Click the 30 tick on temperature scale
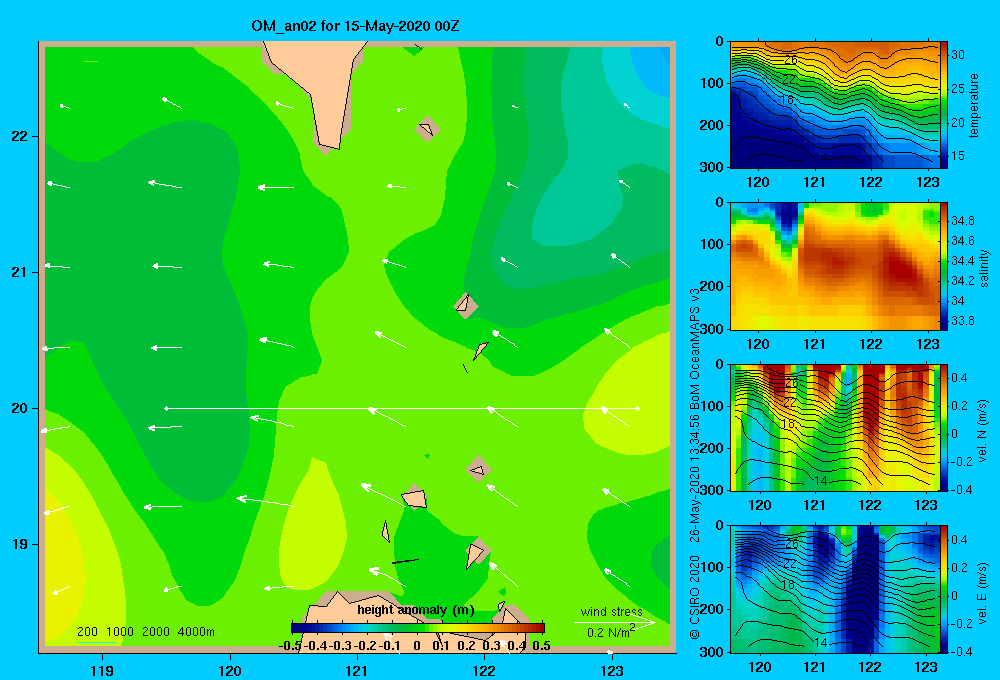1000x680 pixels. 958,55
